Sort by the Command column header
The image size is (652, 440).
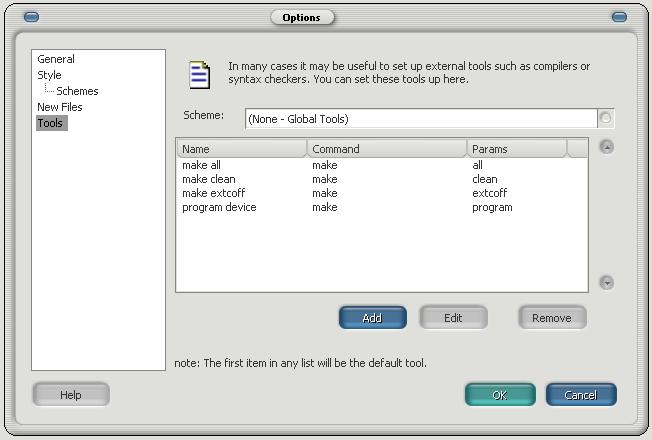click(x=387, y=149)
